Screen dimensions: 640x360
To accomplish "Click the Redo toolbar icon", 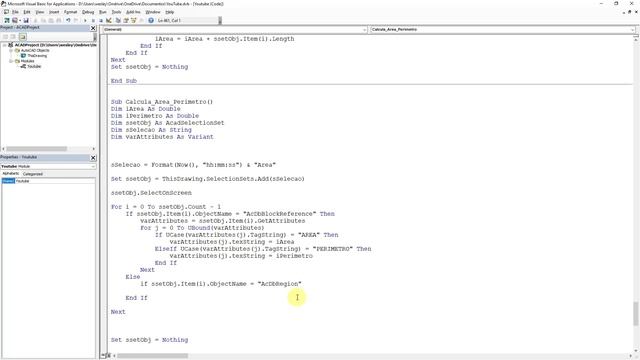I will tap(76, 20).
